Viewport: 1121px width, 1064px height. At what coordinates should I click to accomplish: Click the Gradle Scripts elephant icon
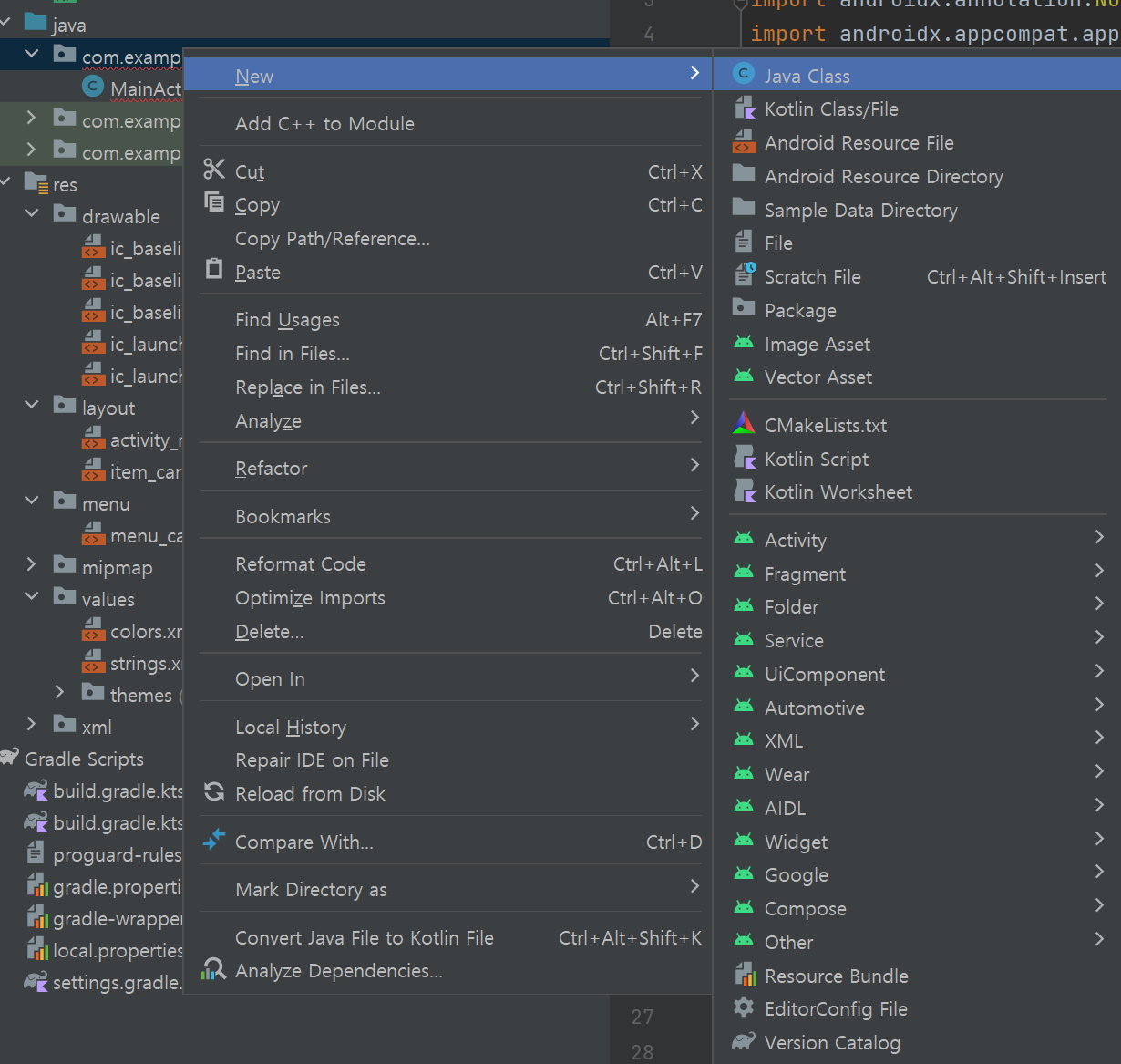pyautogui.click(x=10, y=757)
